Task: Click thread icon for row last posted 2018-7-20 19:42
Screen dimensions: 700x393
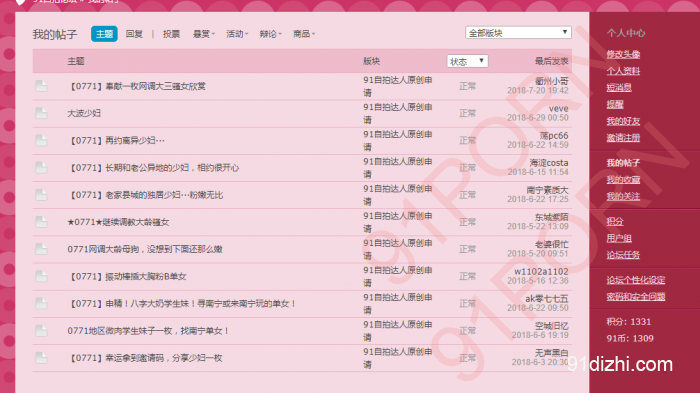Action: pos(42,86)
